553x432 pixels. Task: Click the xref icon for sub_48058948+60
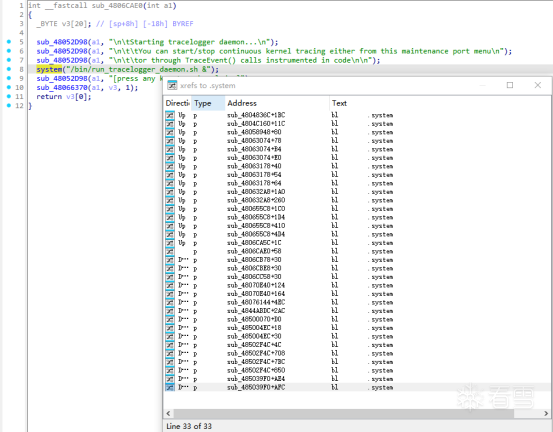pyautogui.click(x=170, y=132)
